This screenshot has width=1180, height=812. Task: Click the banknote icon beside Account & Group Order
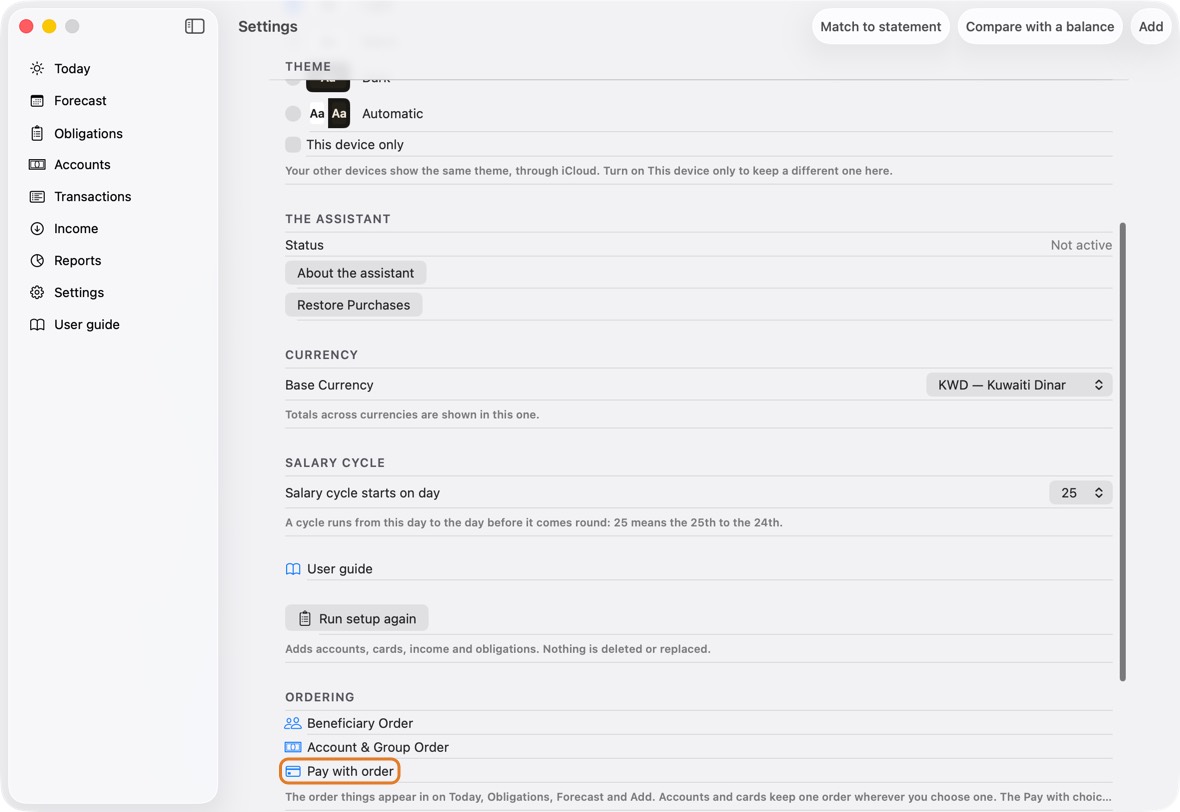[x=293, y=747]
